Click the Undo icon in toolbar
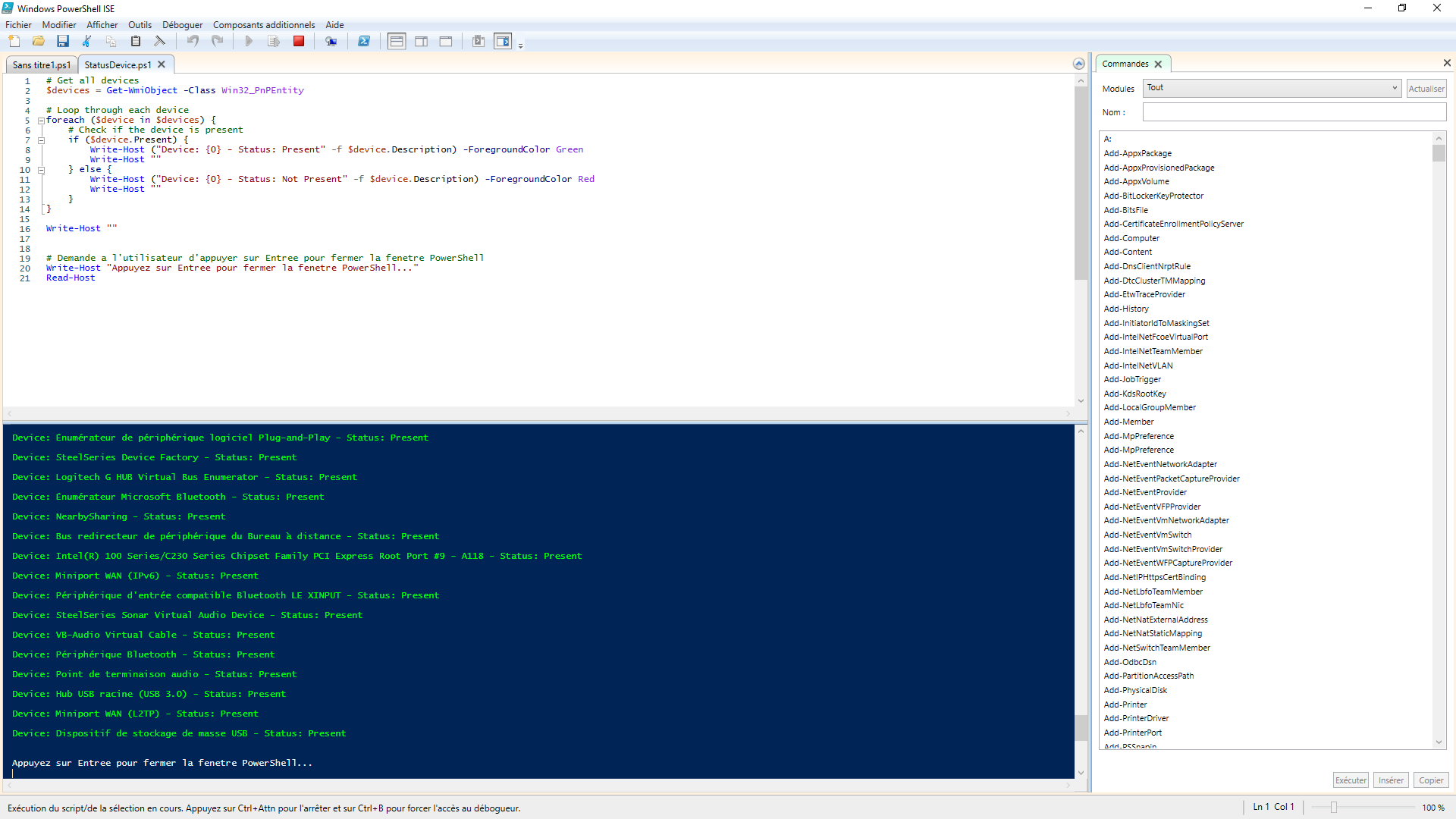 (x=193, y=41)
